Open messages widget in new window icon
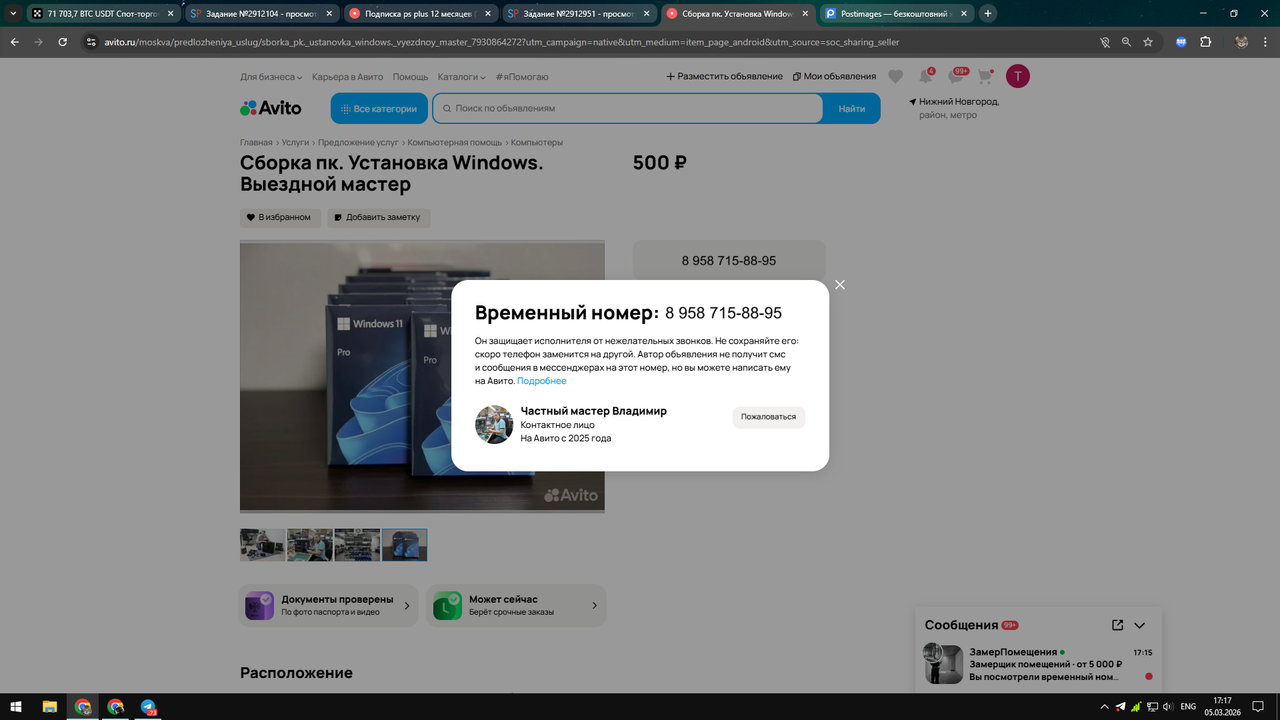This screenshot has width=1280, height=720. point(1118,625)
